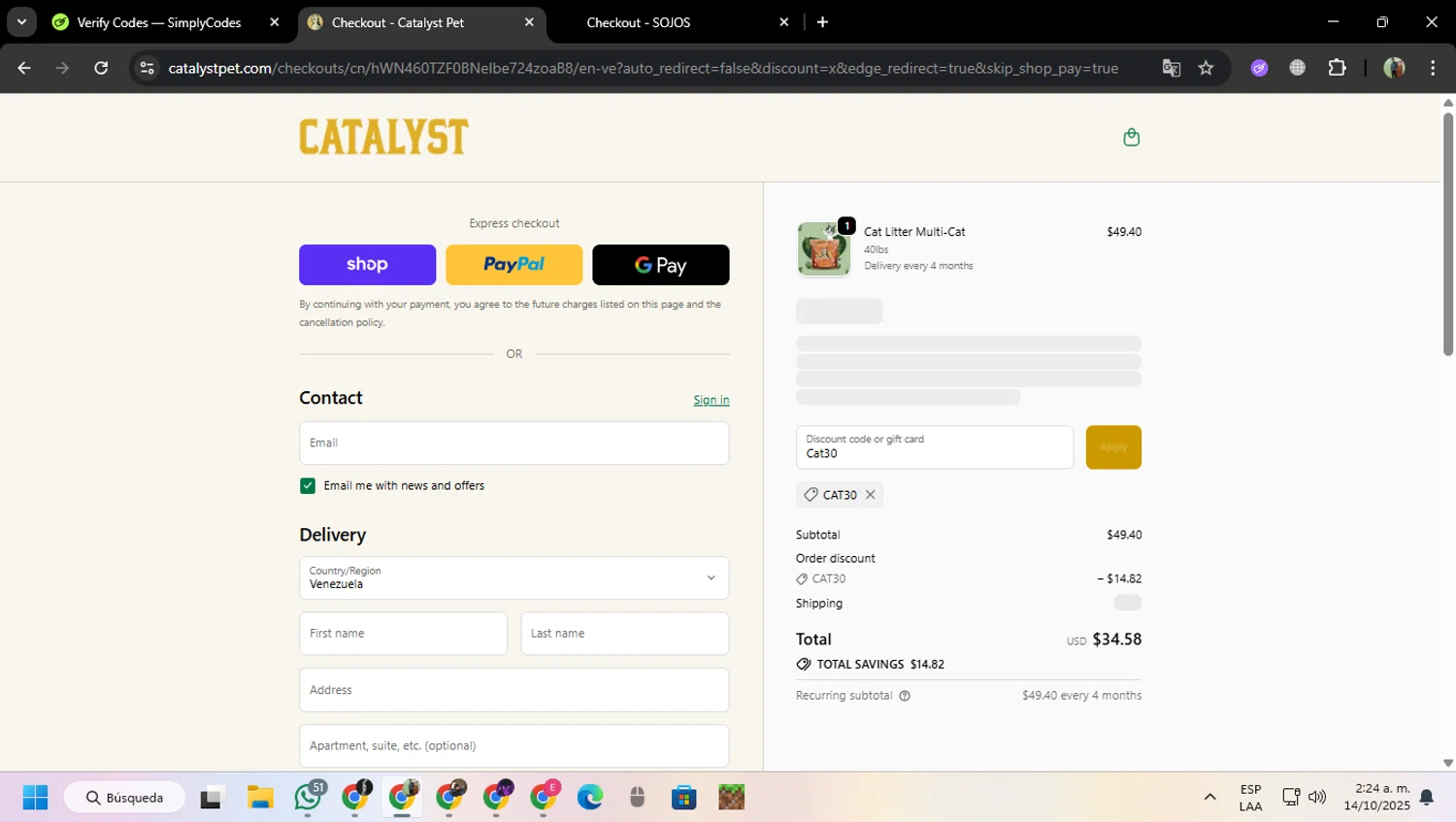Switch to Checkout - SOJOS tab
The height and width of the screenshot is (822, 1456).
tap(638, 22)
